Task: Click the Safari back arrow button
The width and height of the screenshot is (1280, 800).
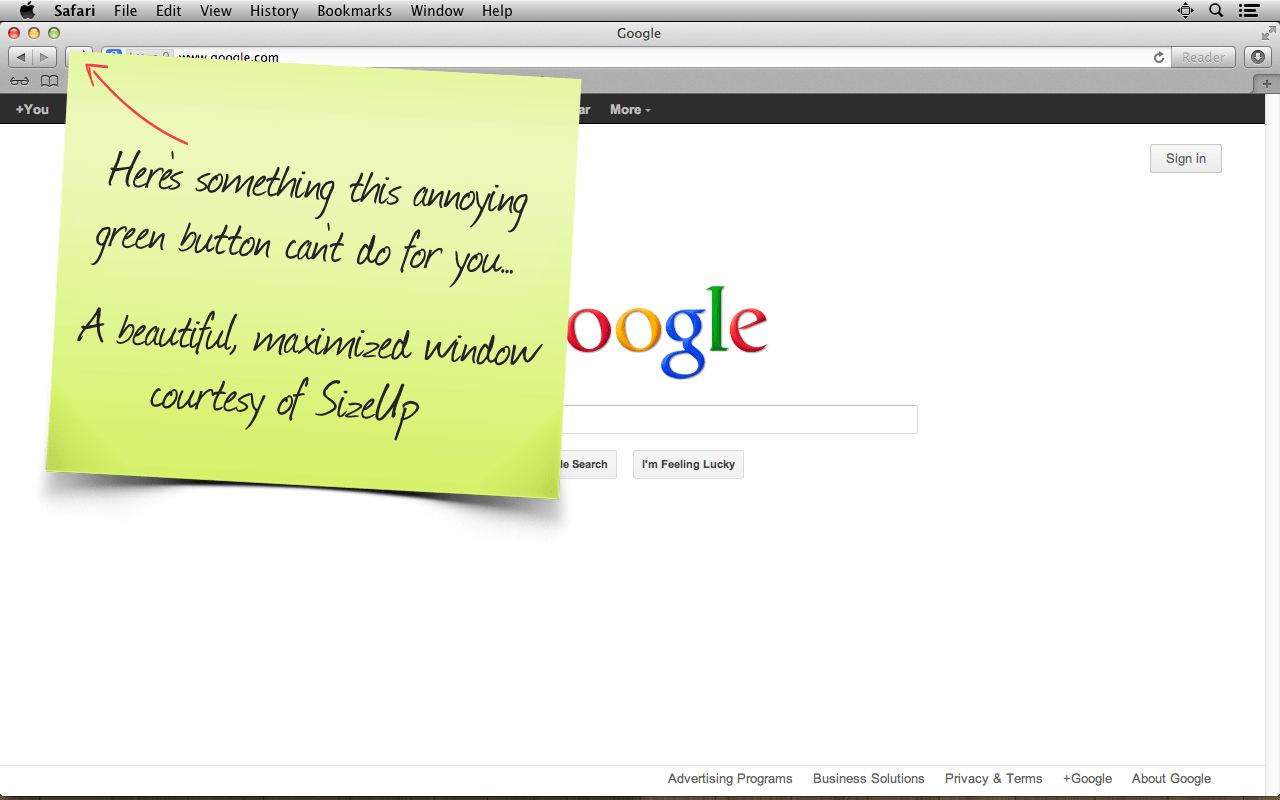Action: pyautogui.click(x=20, y=57)
